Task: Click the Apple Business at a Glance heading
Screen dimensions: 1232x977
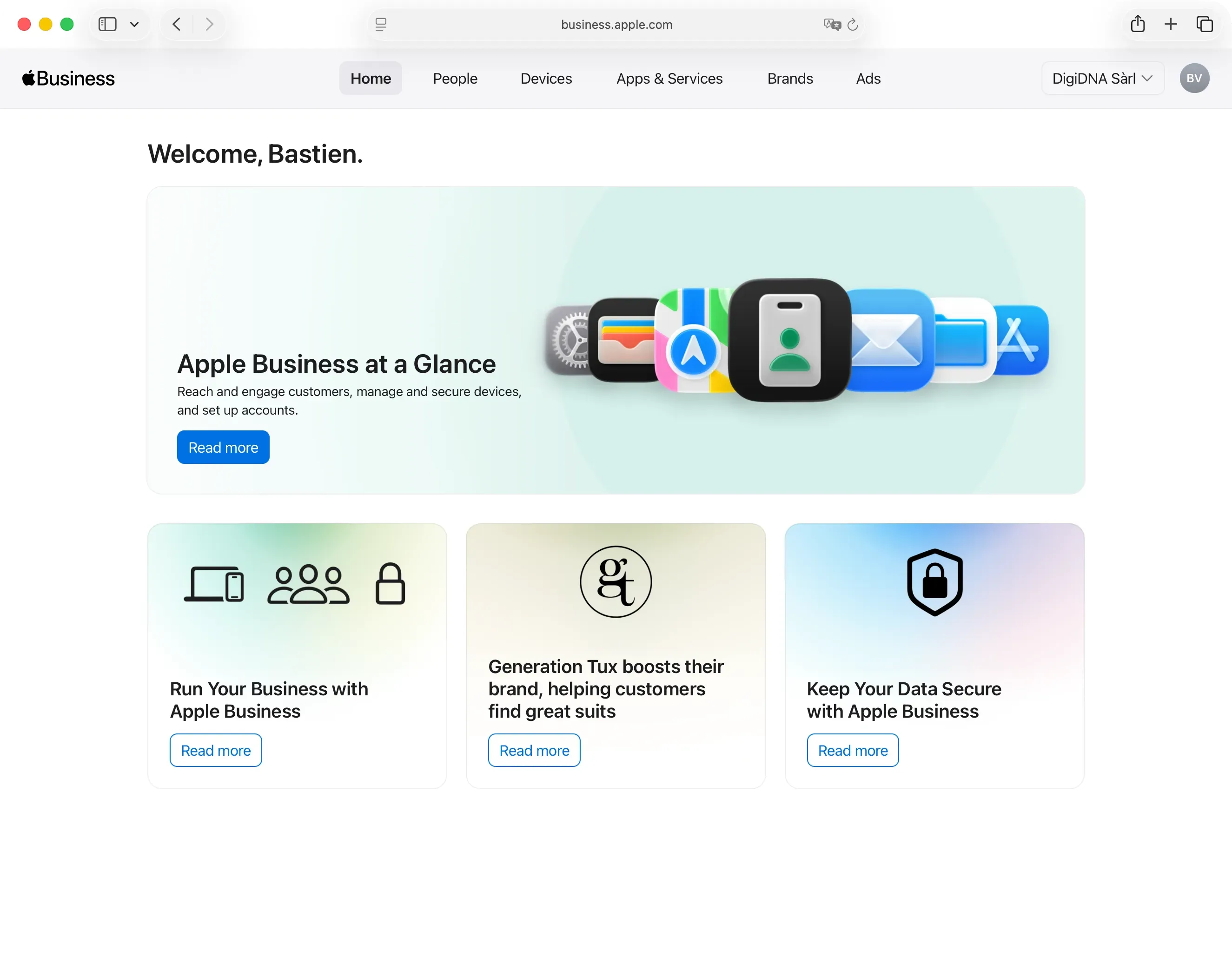Action: pyautogui.click(x=337, y=364)
